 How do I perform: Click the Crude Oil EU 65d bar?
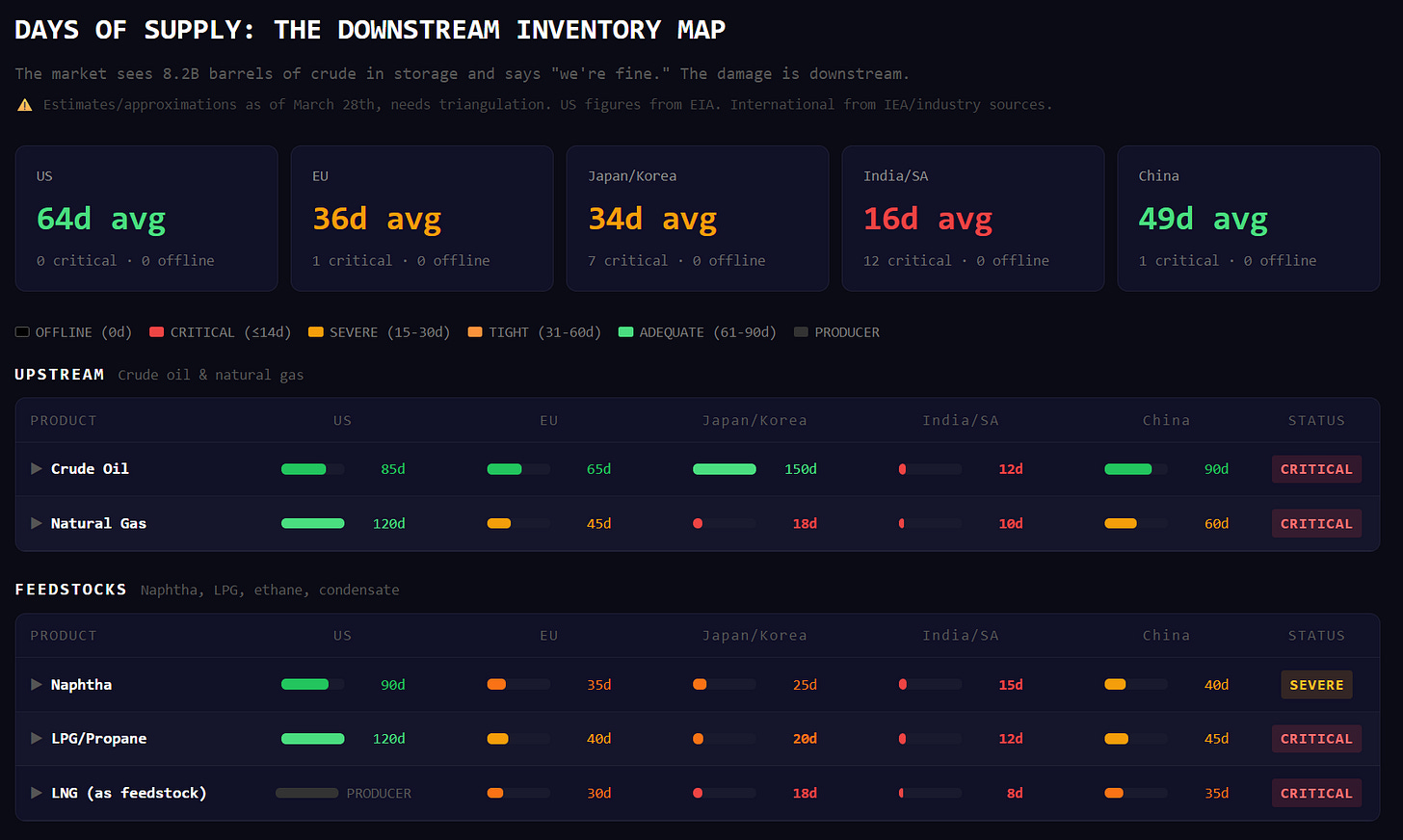(518, 469)
